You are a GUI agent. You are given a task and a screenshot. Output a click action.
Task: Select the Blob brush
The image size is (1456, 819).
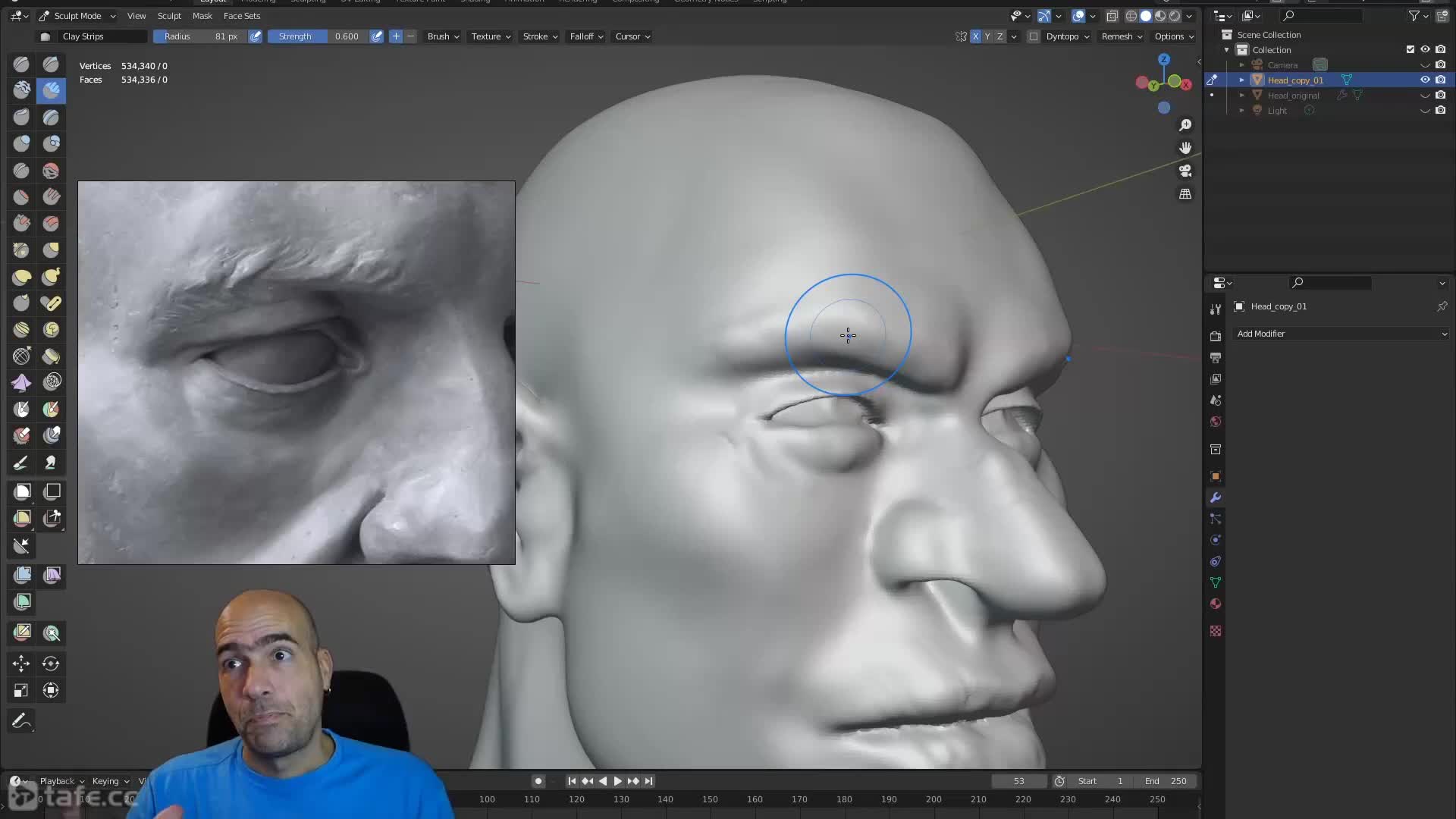[51, 143]
